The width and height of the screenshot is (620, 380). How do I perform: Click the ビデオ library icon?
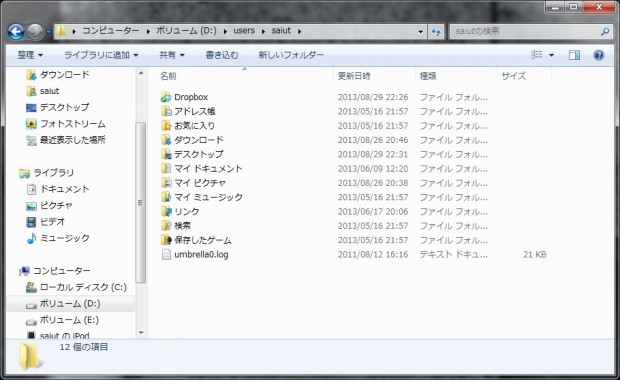tap(31, 222)
